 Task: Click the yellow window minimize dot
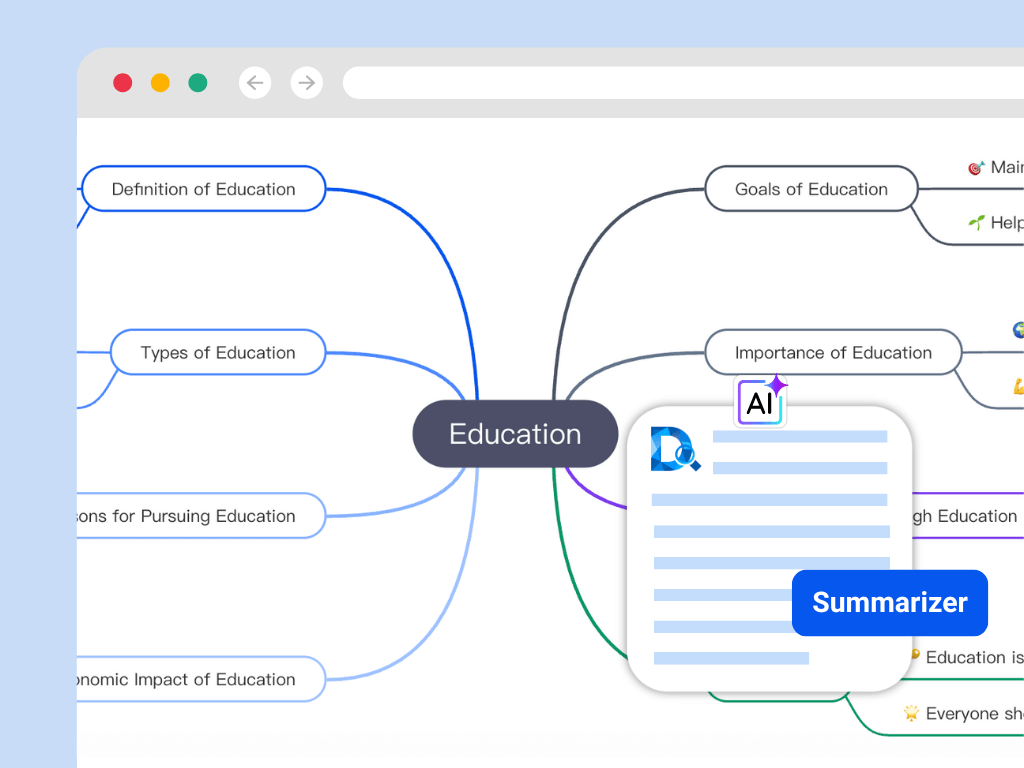(160, 83)
